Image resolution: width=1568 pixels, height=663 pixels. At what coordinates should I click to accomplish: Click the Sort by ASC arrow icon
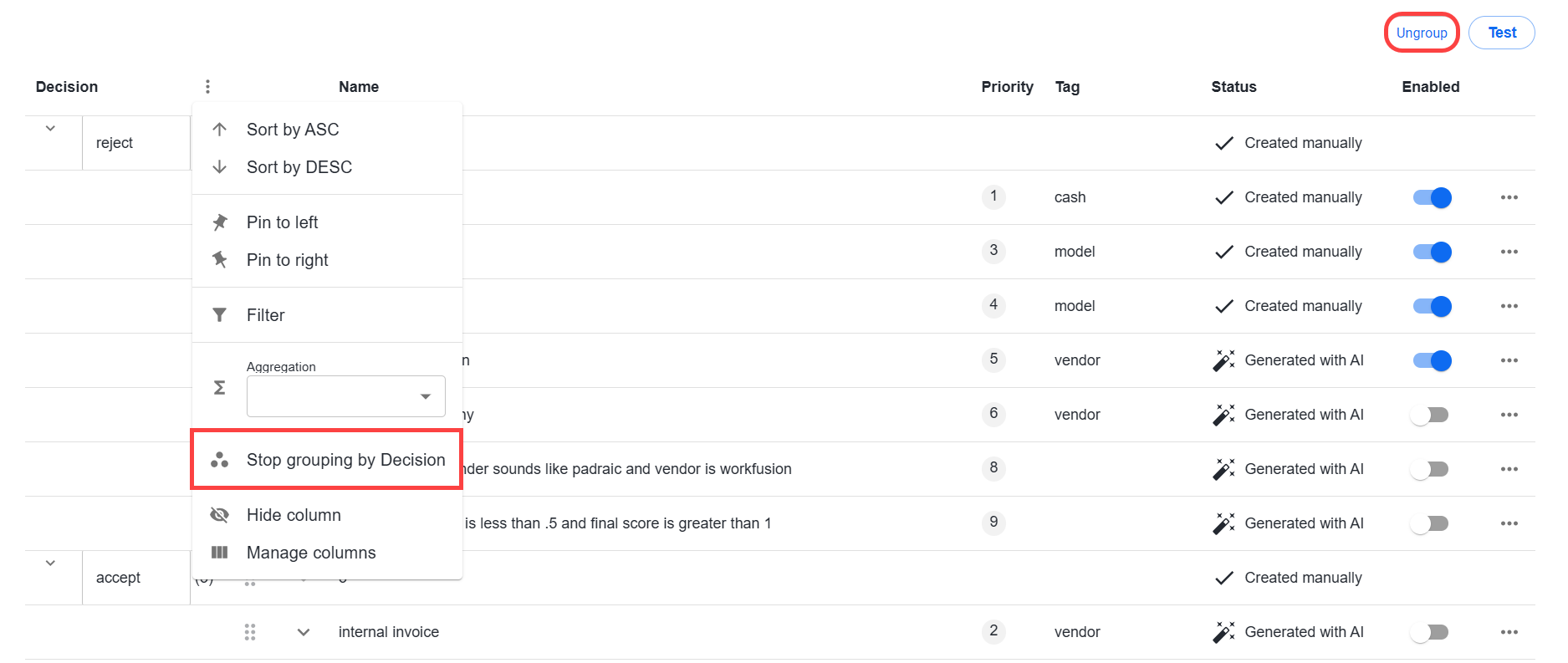(x=220, y=130)
